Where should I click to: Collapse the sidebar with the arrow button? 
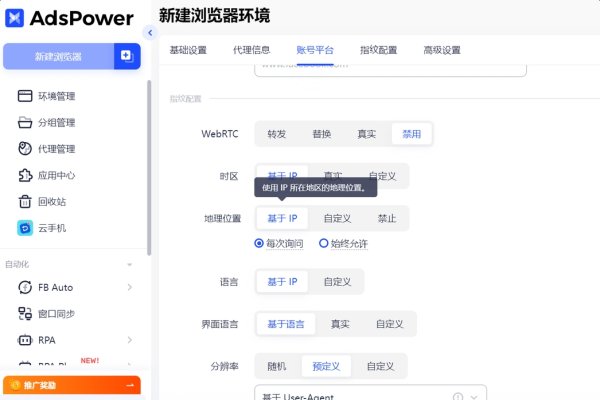click(x=150, y=33)
